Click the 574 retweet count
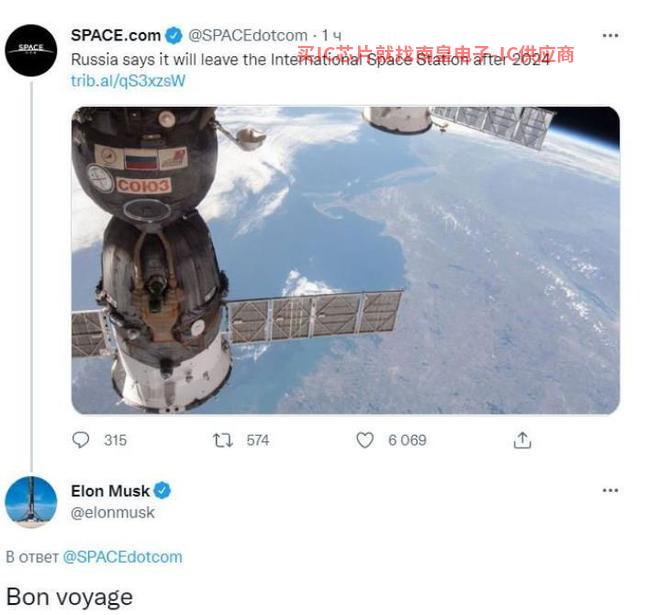 [x=258, y=440]
